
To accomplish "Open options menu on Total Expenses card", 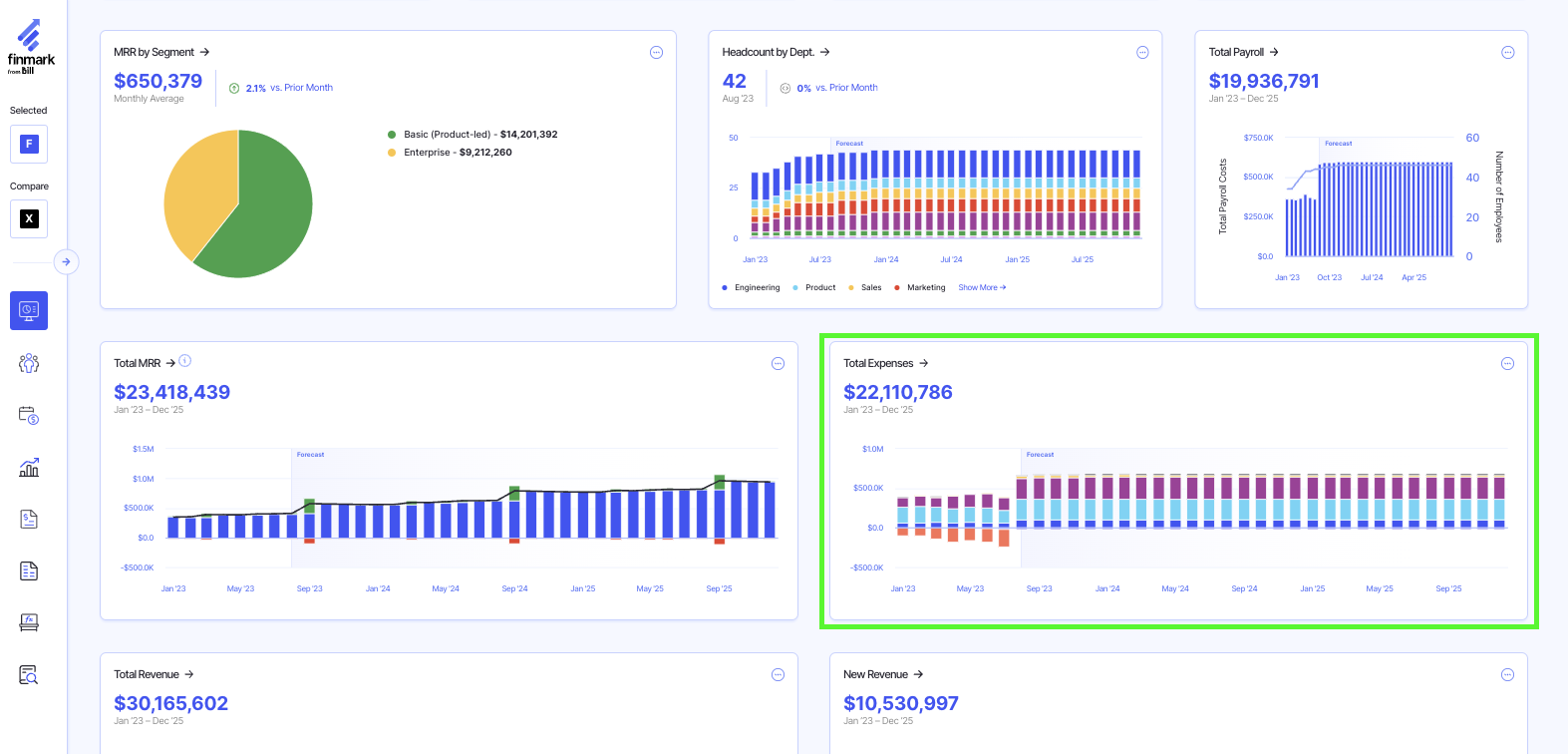I will pos(1507,364).
